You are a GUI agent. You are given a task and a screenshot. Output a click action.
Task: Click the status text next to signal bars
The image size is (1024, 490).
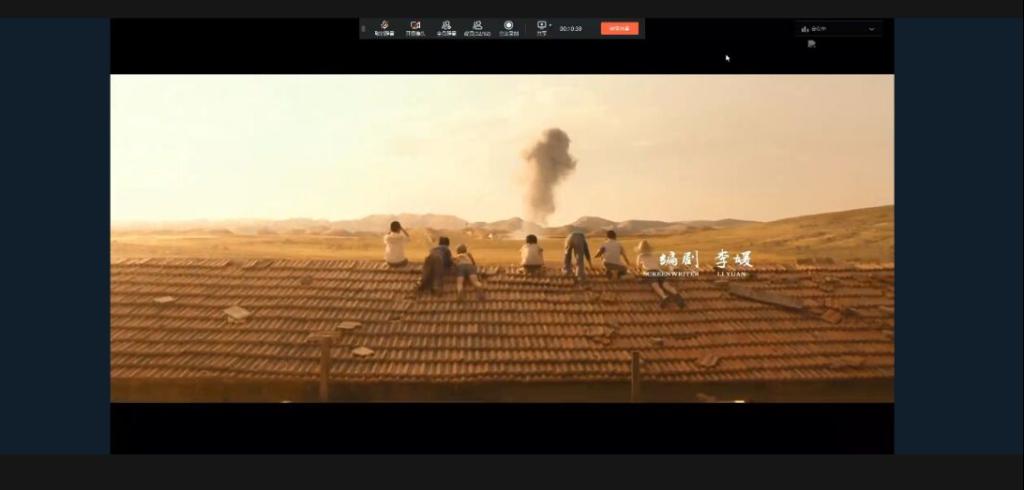(819, 29)
